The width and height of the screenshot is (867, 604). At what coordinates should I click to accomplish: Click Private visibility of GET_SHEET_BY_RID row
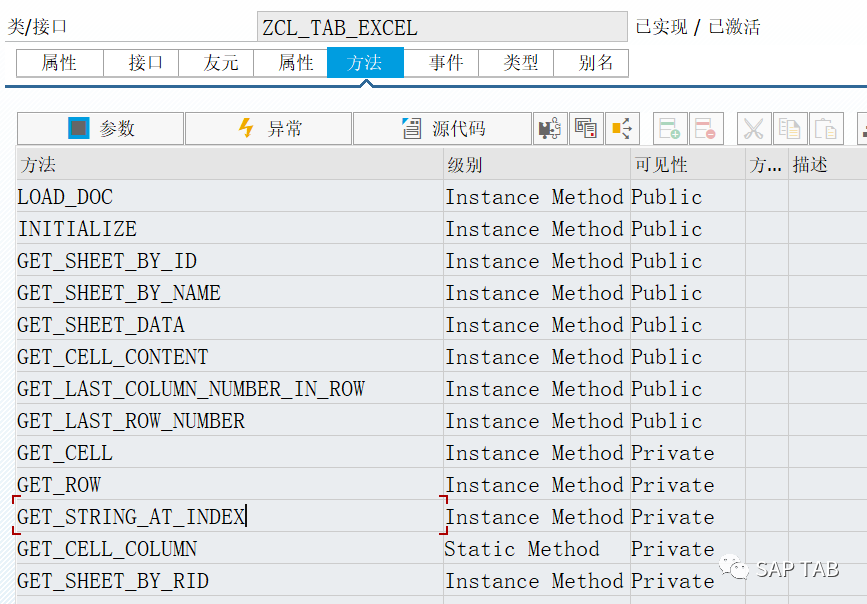click(x=688, y=581)
